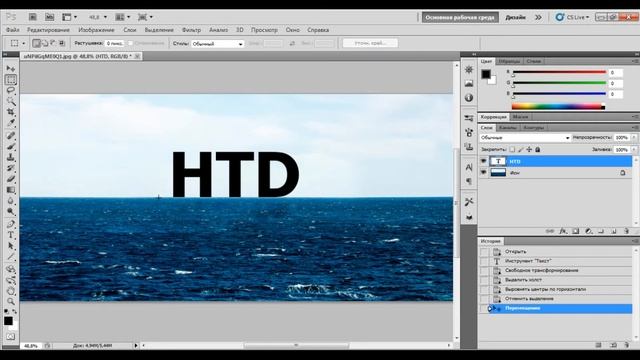Toggle lock all icon

point(538,149)
